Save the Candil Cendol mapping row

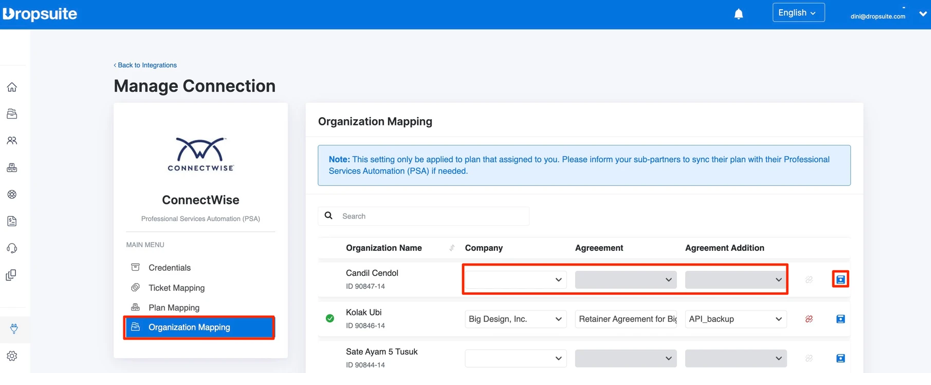[x=840, y=279]
